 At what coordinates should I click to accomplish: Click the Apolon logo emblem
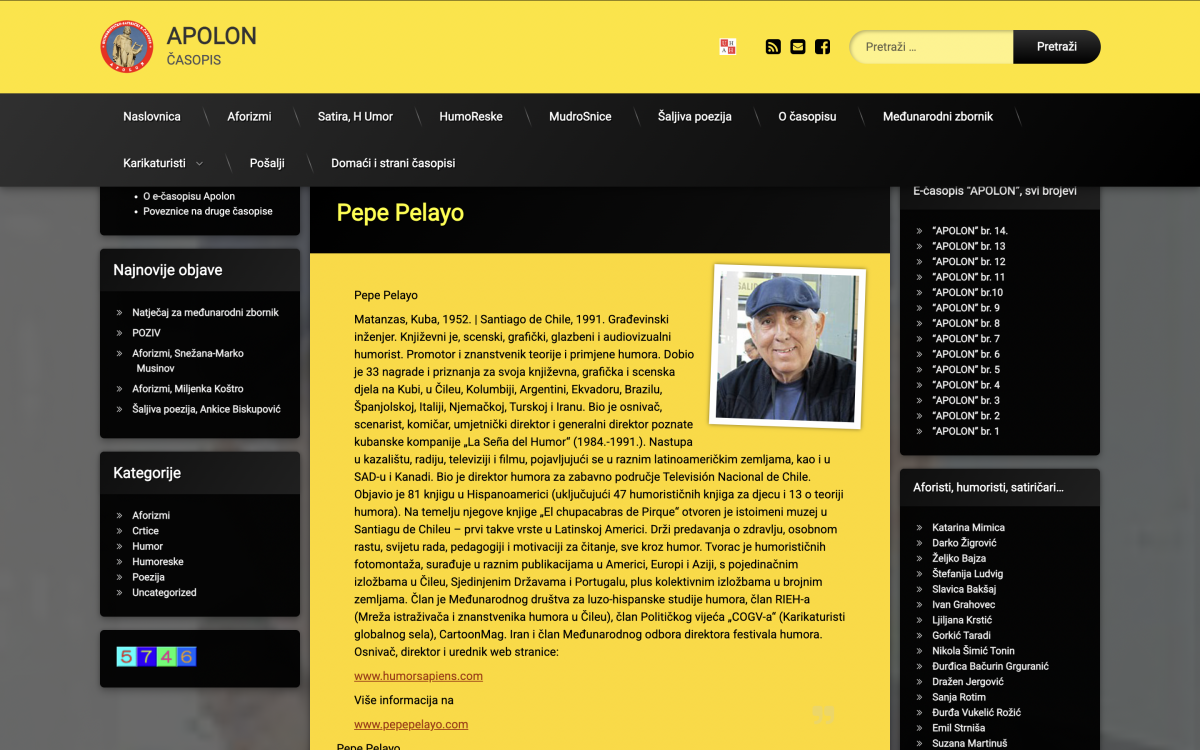click(127, 47)
